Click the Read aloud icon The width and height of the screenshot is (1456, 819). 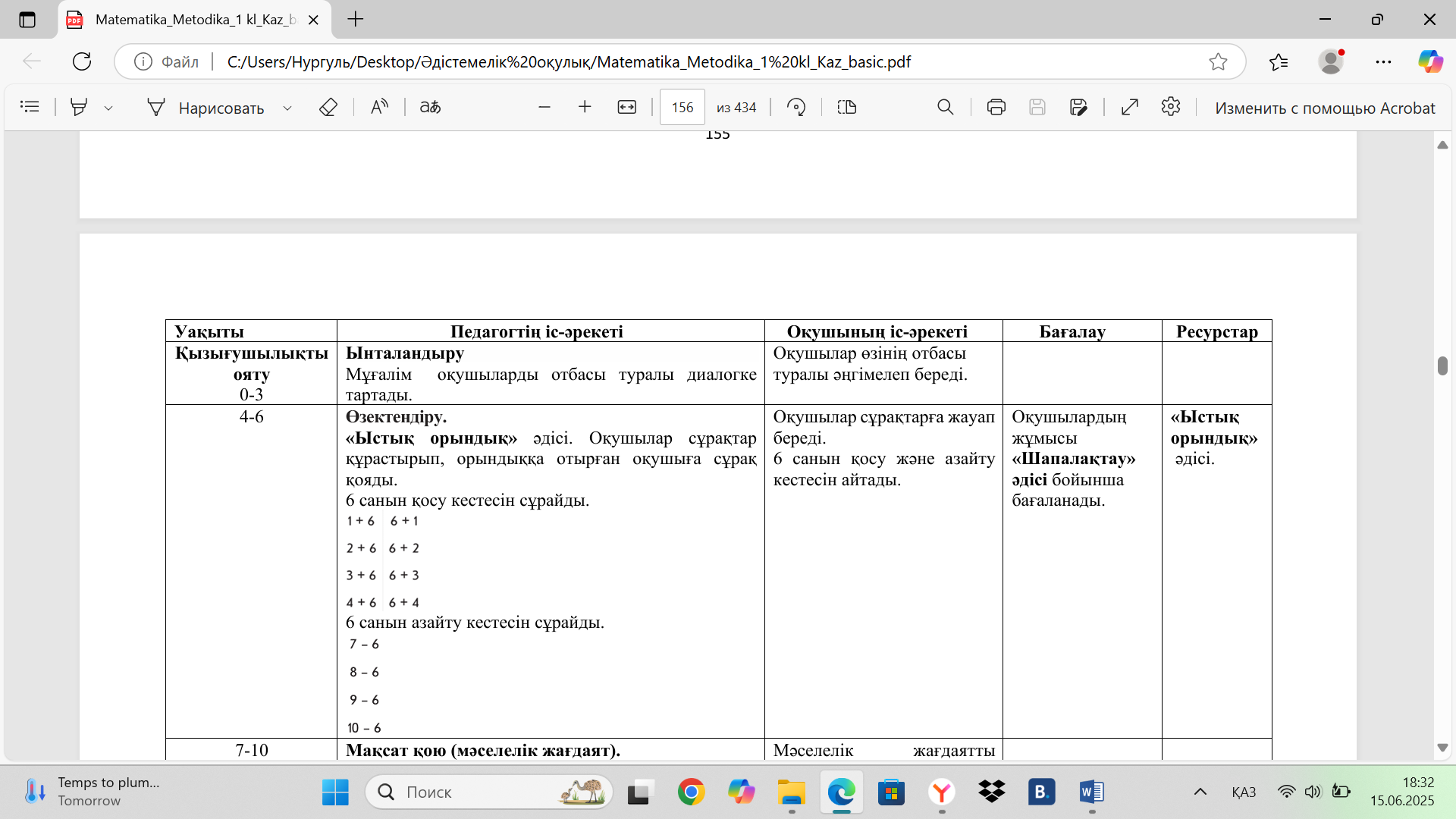[x=379, y=107]
